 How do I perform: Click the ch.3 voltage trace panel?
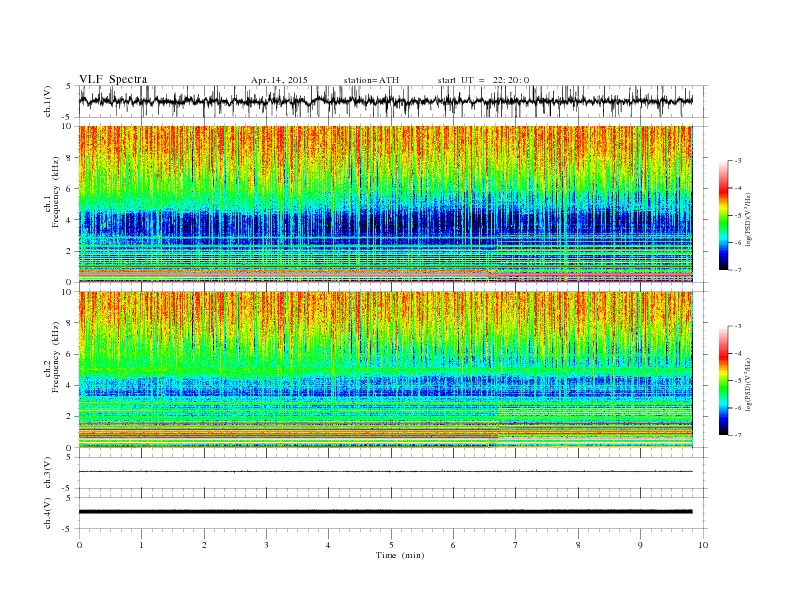click(393, 473)
